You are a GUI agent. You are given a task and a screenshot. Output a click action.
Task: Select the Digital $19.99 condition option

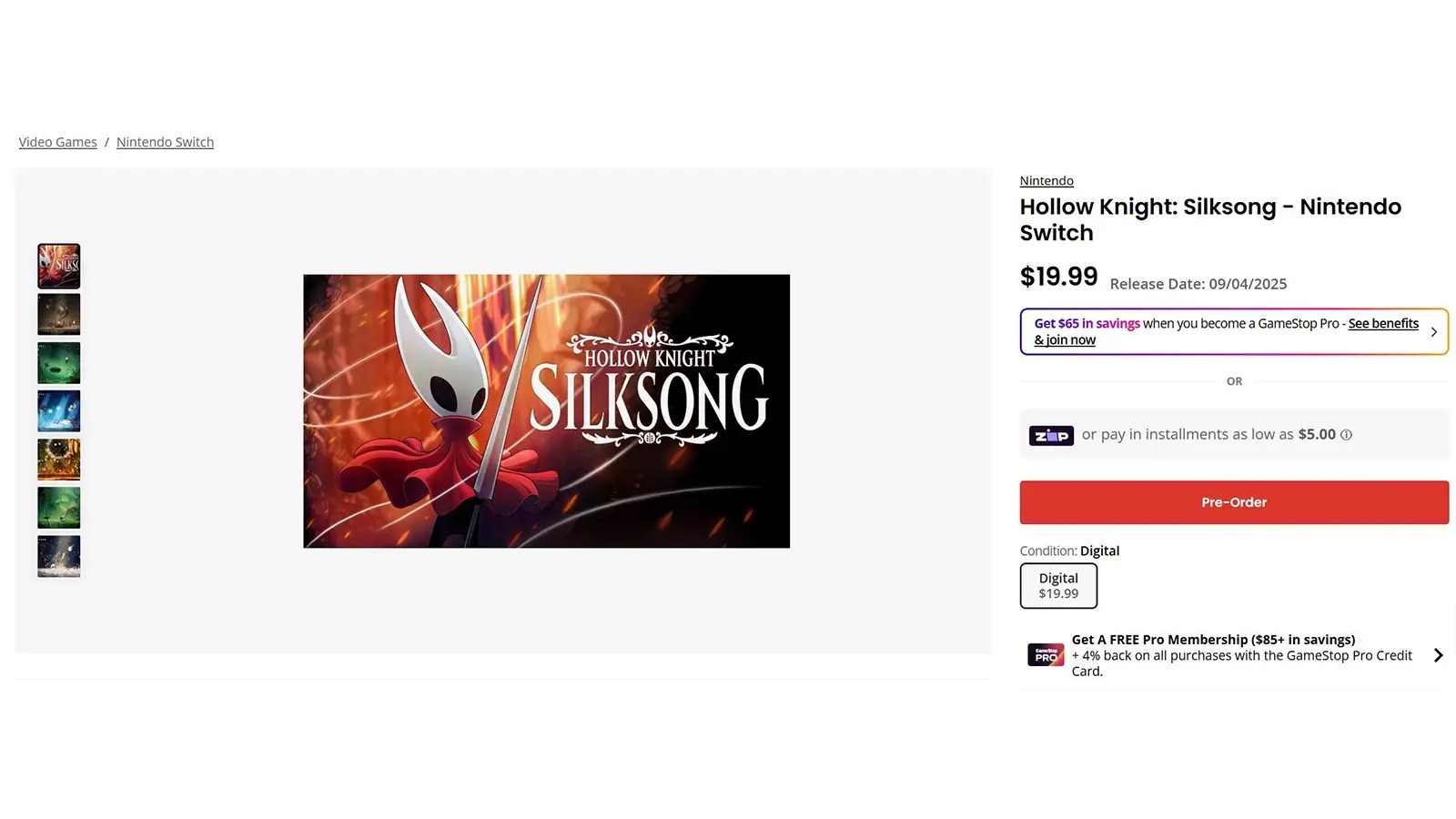coord(1058,585)
